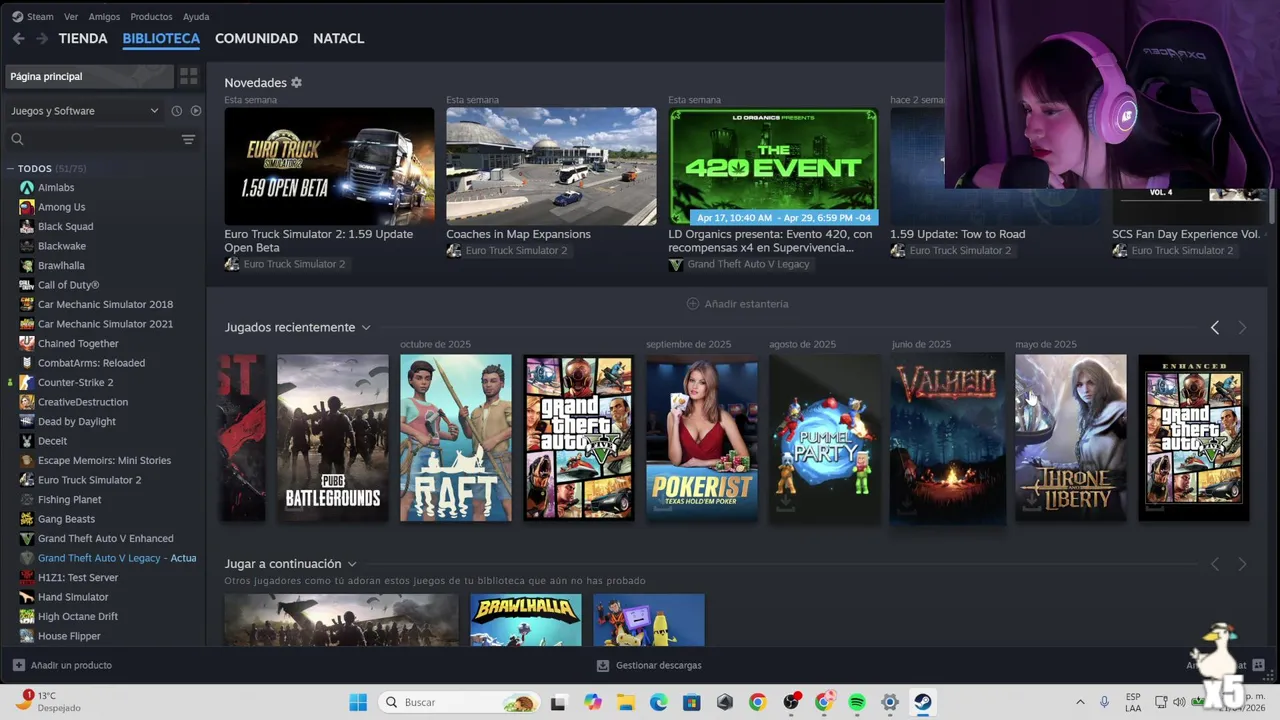Open the grid collections view icon
Viewport: 1280px width, 720px height.
click(188, 76)
